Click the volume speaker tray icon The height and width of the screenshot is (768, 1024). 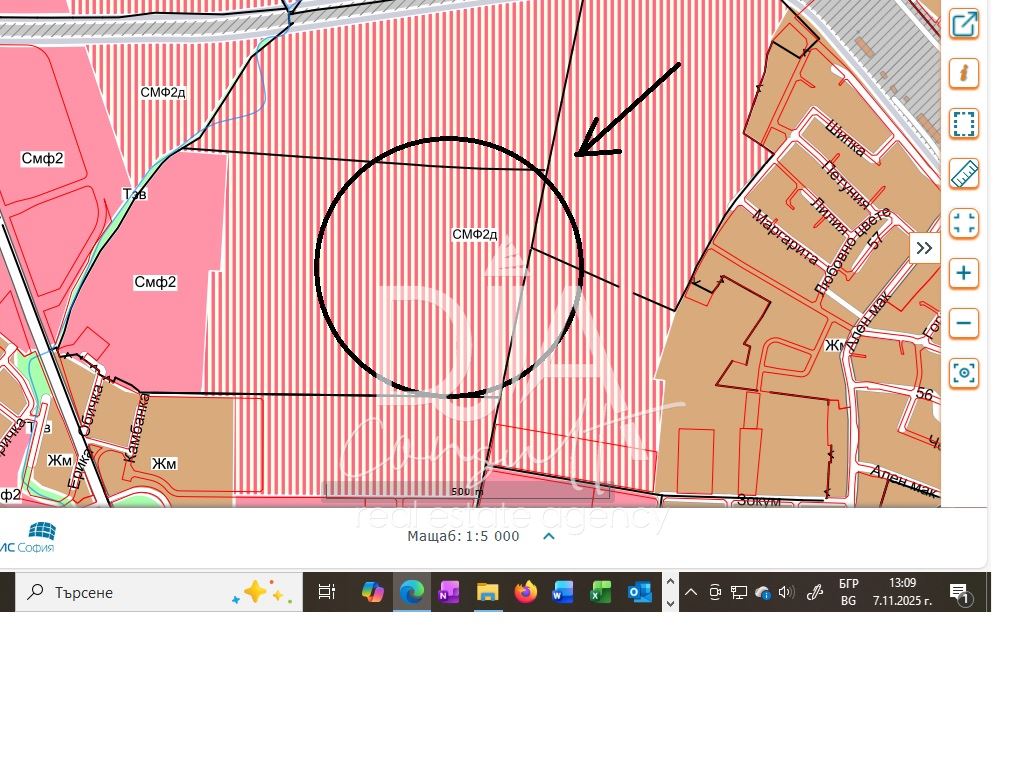pos(786,592)
